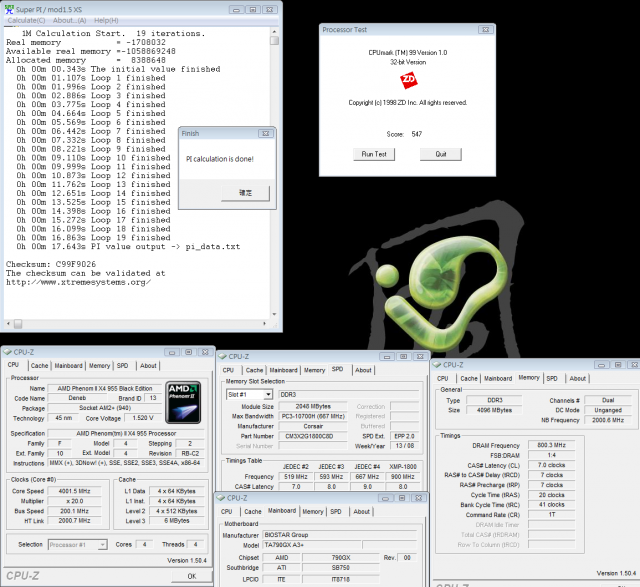Click the Checksum: C99F9026 line in Super PI
Screen dimensions: 640x587
[51, 264]
